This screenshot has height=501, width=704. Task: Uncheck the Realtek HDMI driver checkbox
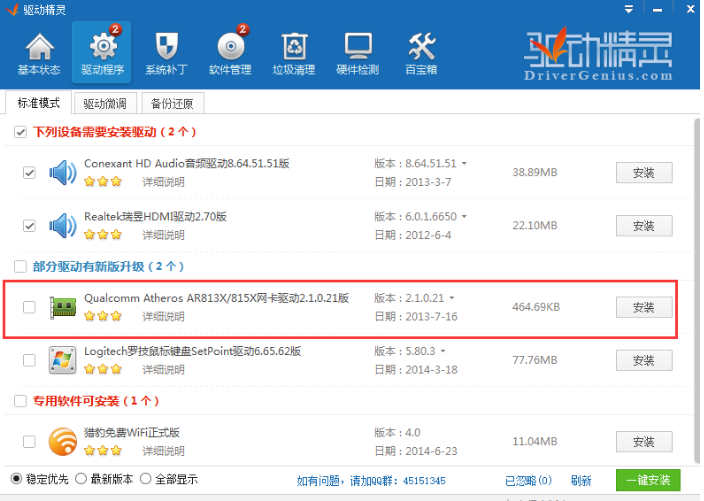pos(29,225)
